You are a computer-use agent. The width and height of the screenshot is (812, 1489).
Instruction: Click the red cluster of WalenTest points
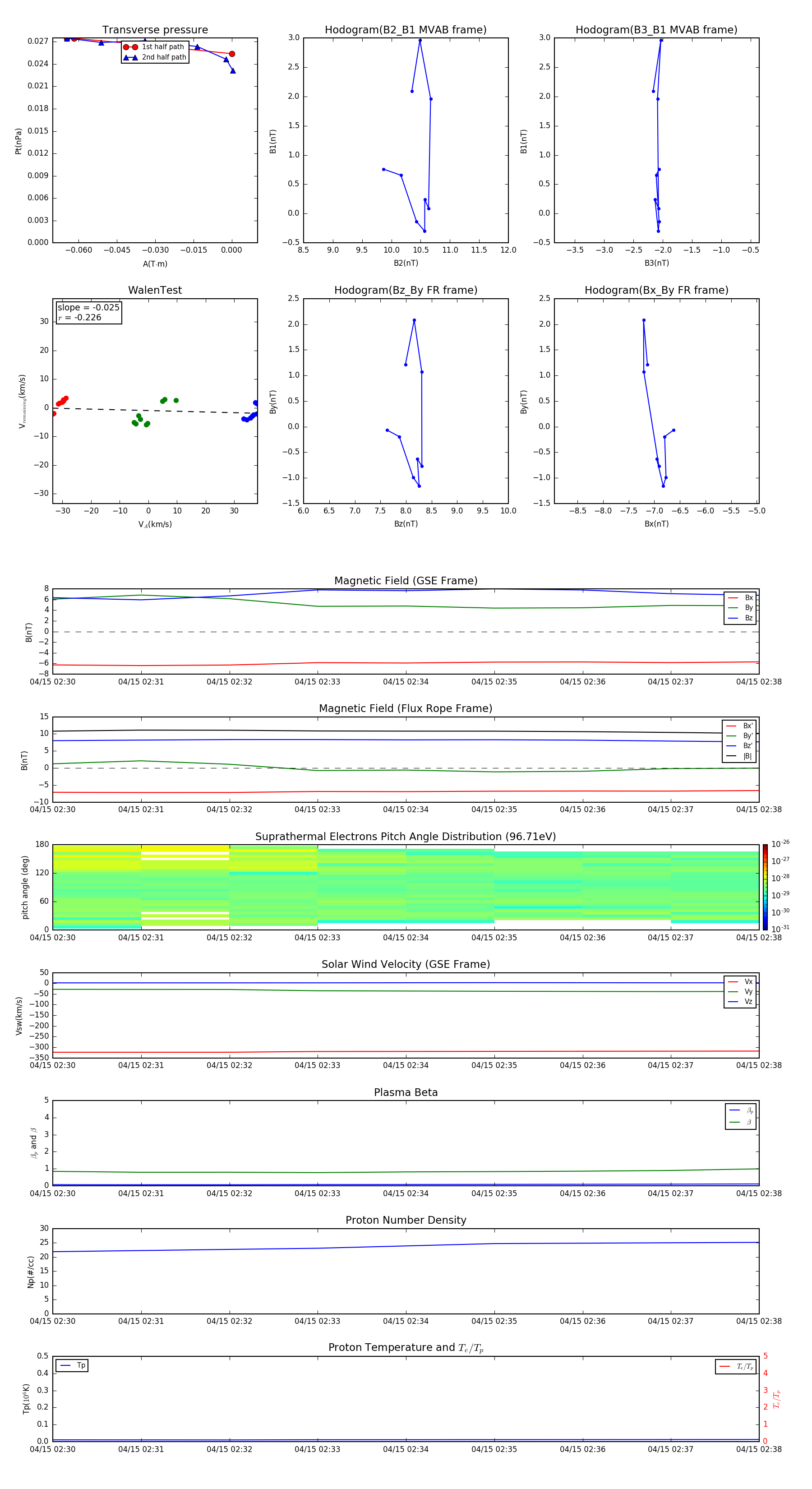[x=61, y=401]
